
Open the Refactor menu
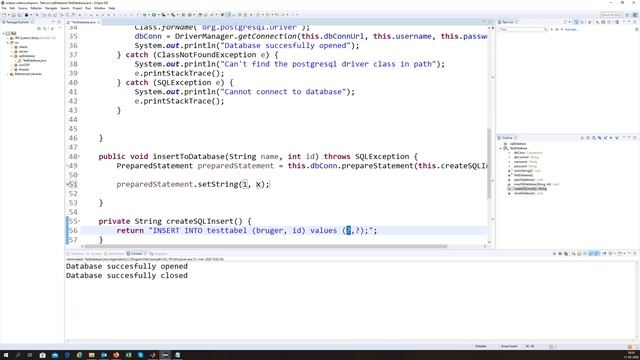[x=36, y=8]
